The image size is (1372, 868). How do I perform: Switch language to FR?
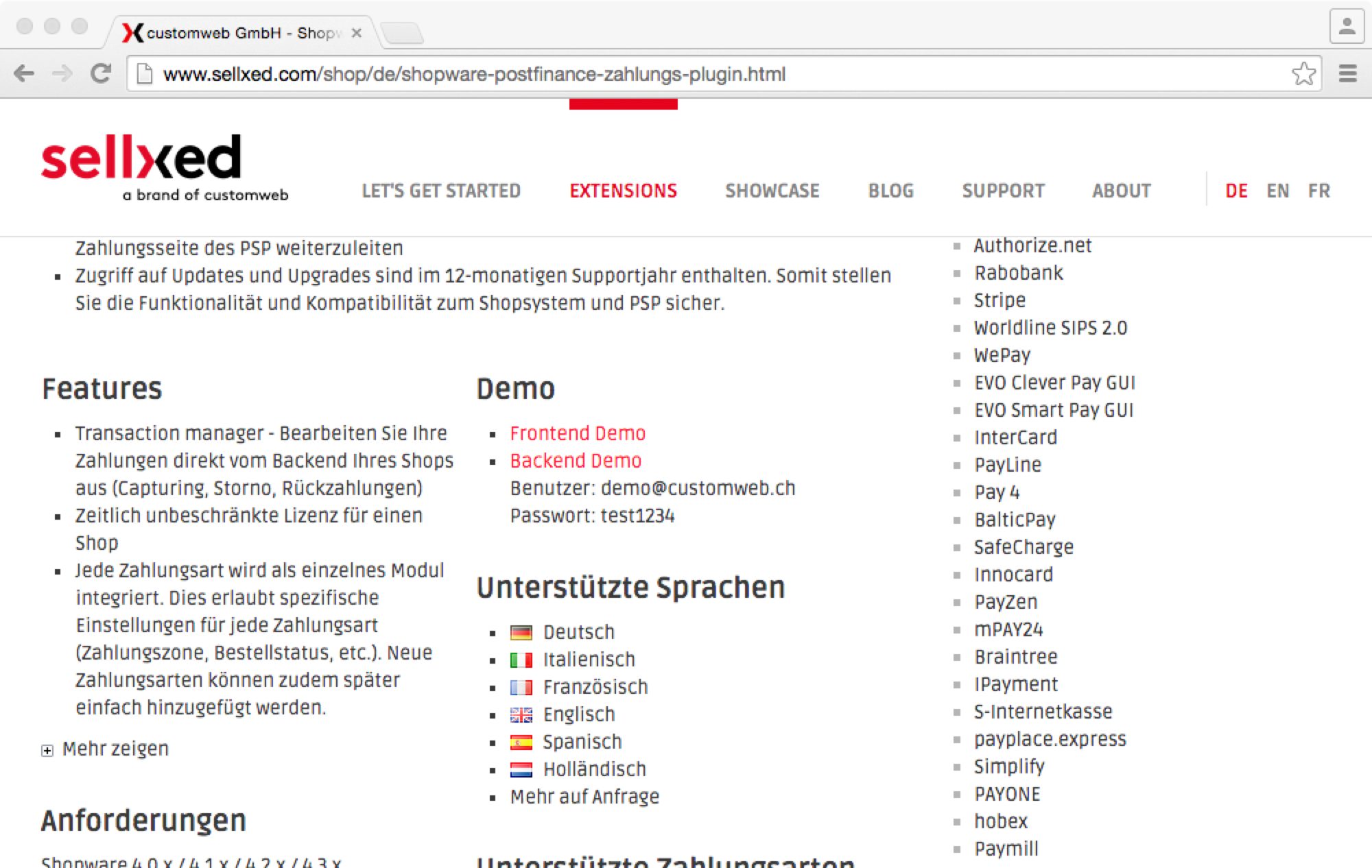pyautogui.click(x=1318, y=191)
